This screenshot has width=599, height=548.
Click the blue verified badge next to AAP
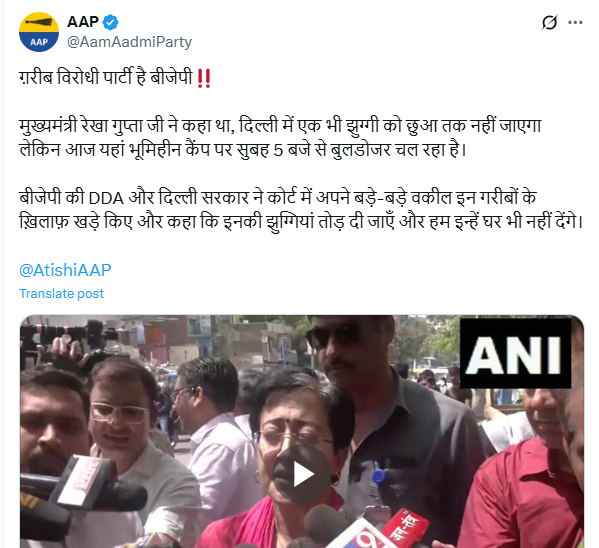point(111,22)
